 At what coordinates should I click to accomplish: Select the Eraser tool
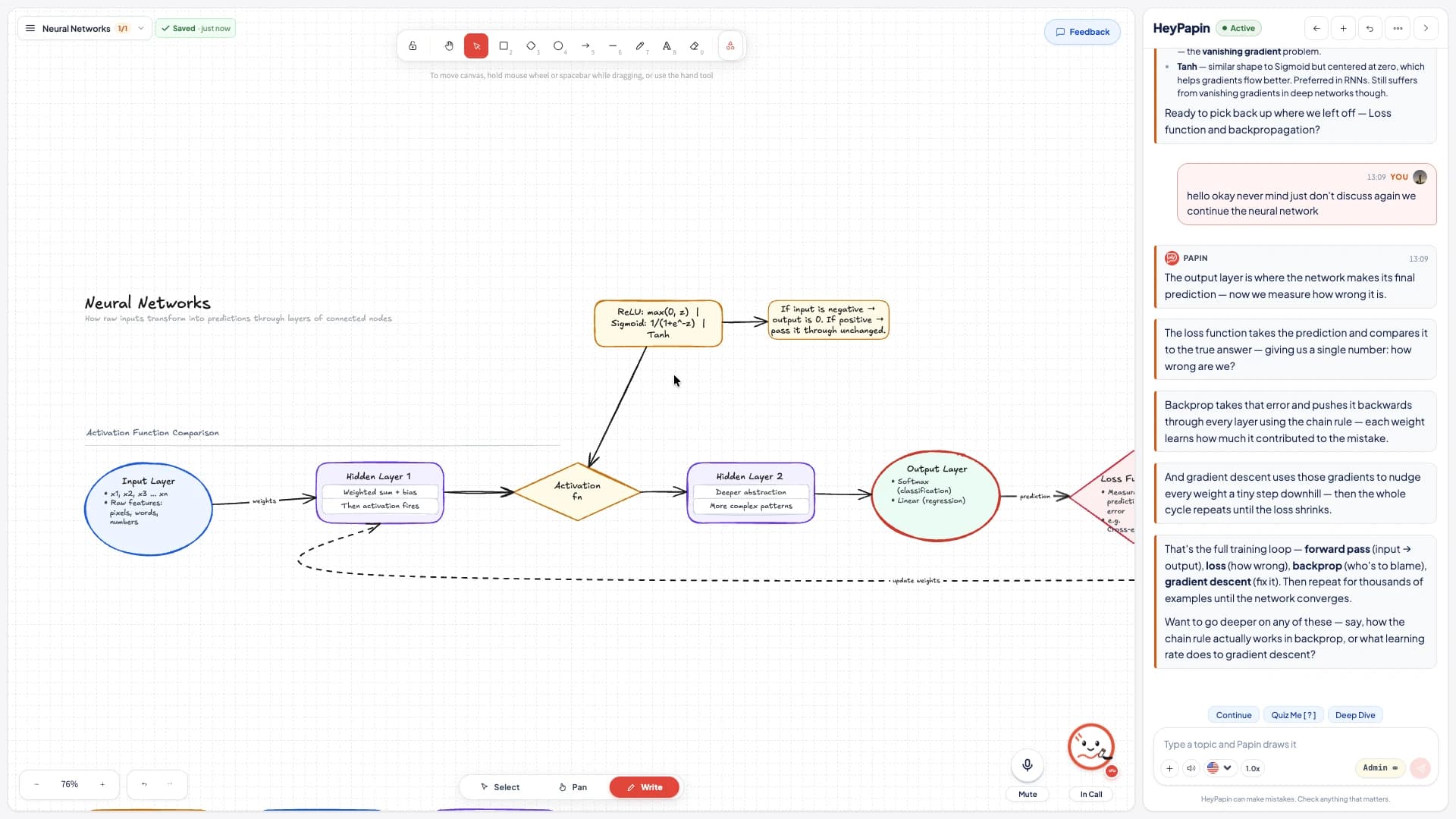tap(695, 46)
